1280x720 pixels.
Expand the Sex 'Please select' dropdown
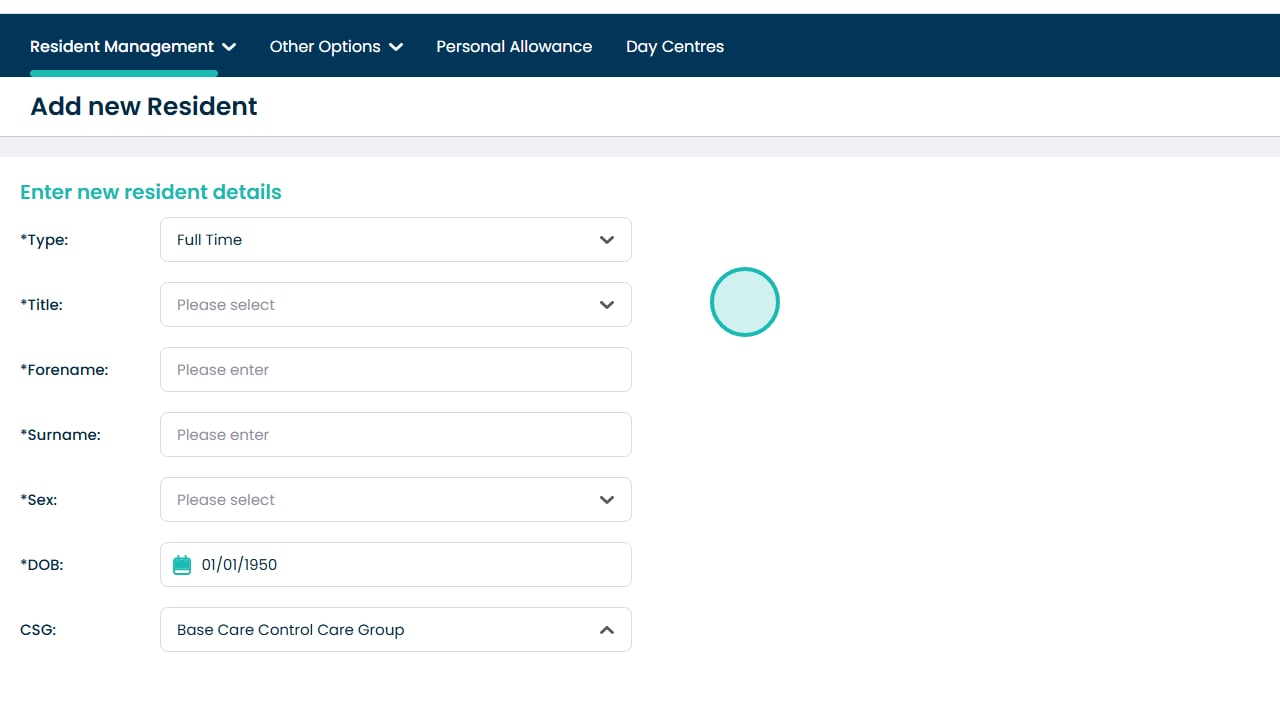click(x=380, y=500)
